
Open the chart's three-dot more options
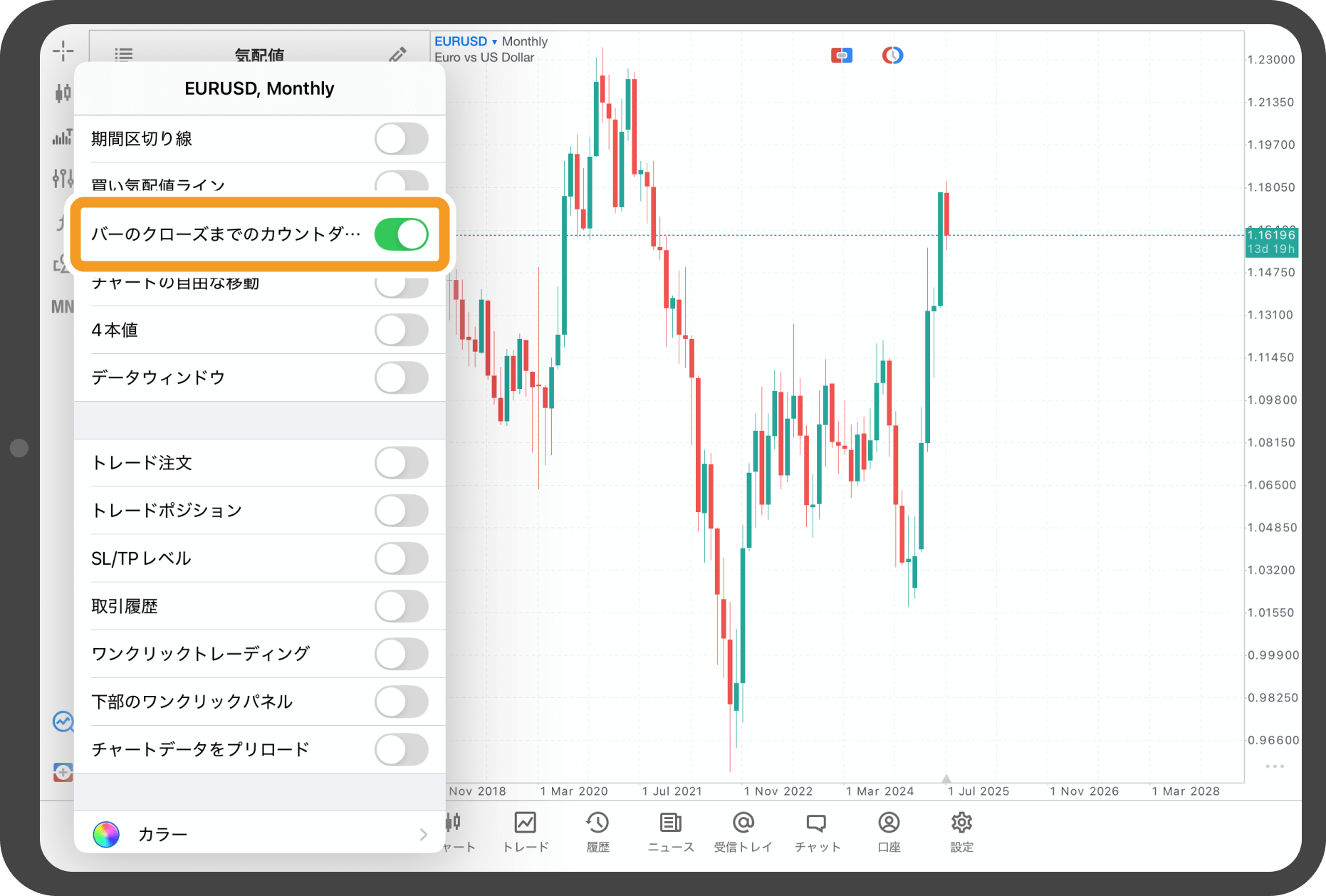[1274, 766]
